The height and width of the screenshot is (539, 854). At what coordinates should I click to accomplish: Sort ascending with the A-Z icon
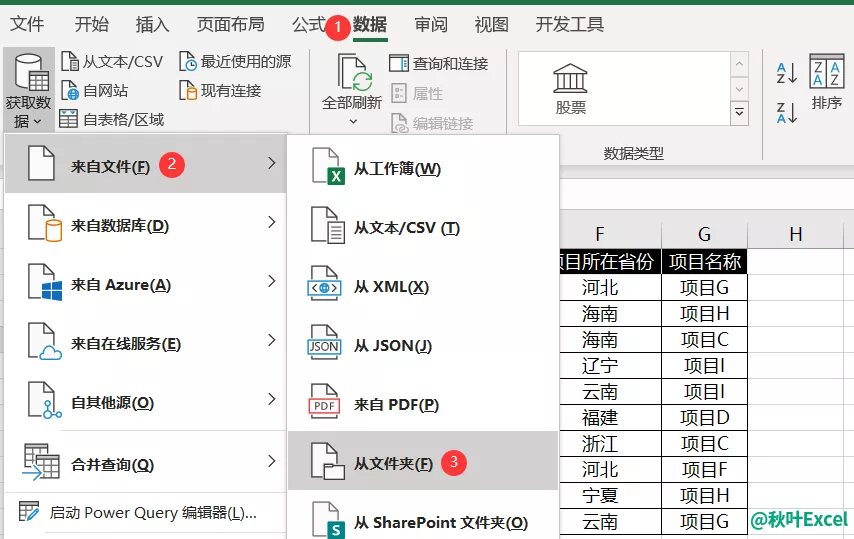(787, 73)
